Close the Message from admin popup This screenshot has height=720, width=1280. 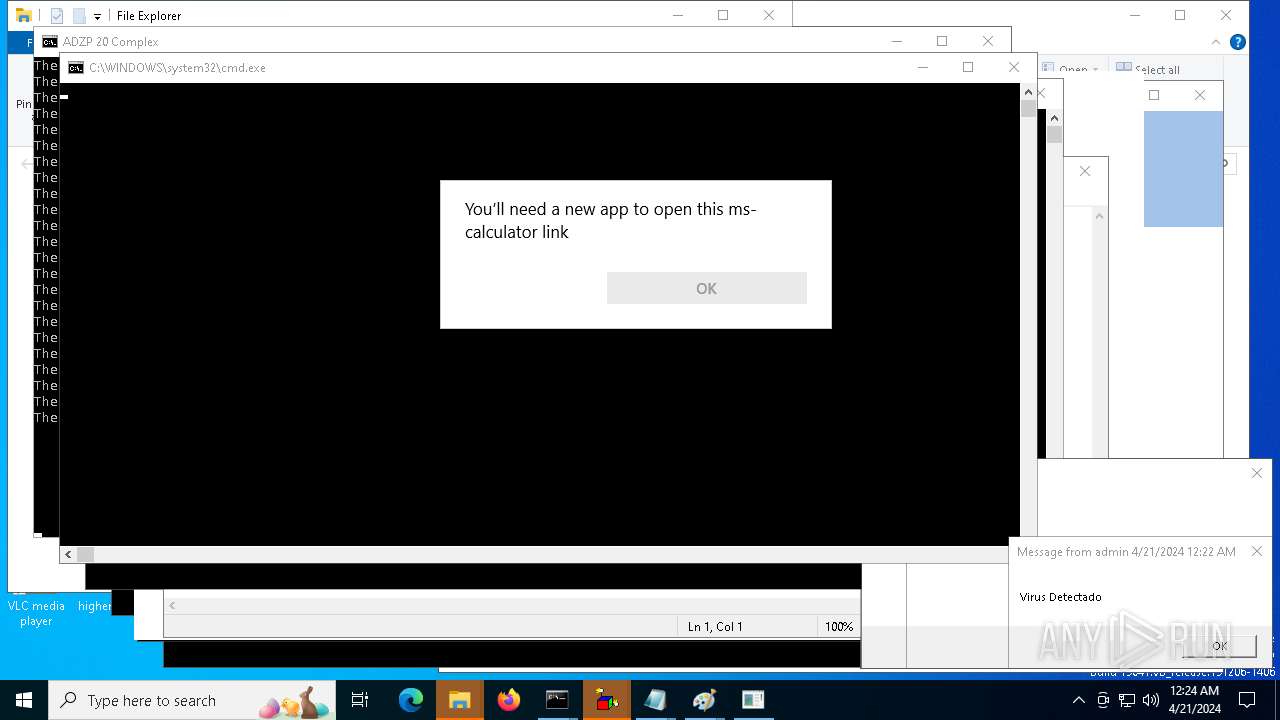1257,551
